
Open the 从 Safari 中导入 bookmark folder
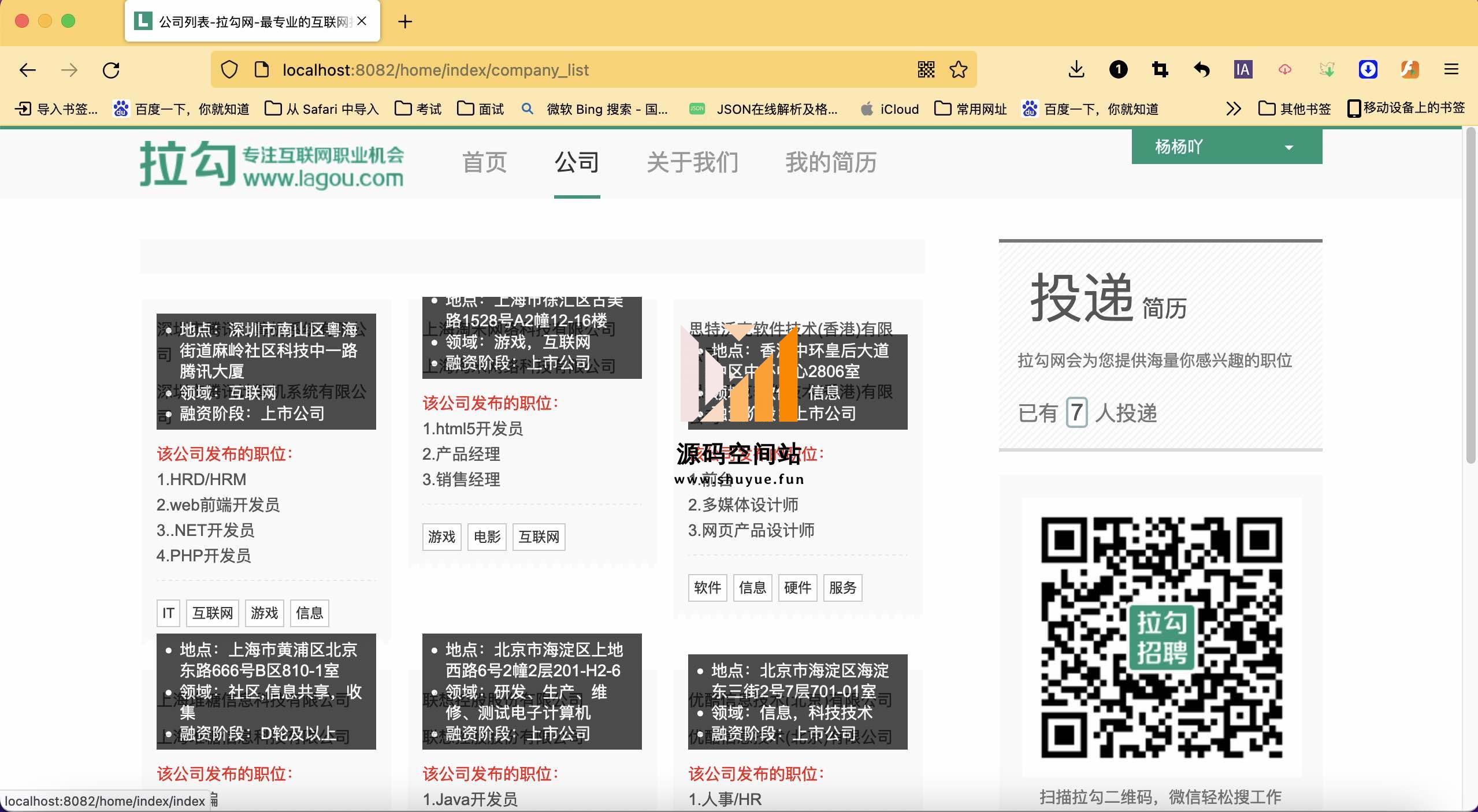321,109
